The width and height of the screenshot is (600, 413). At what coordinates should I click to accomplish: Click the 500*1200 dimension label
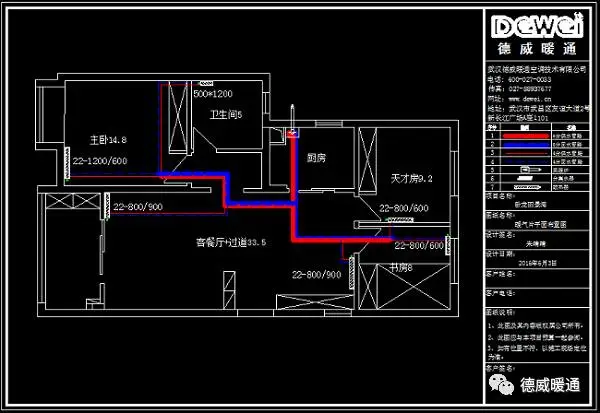213,94
